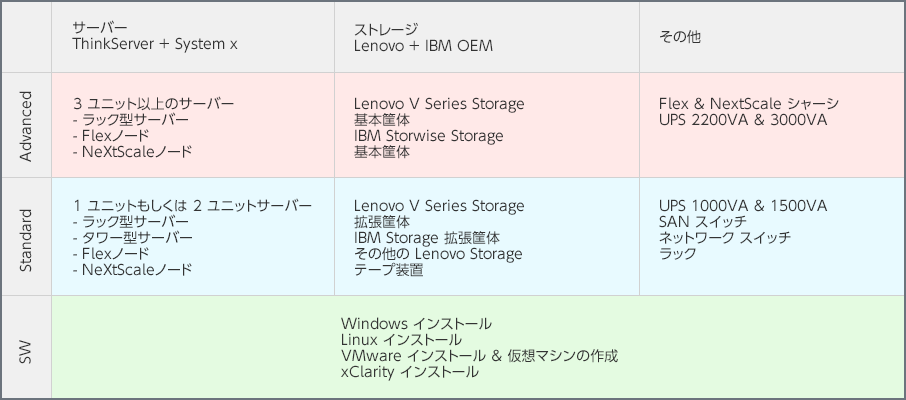Click the SW row label
The width and height of the screenshot is (906, 400).
(26, 351)
